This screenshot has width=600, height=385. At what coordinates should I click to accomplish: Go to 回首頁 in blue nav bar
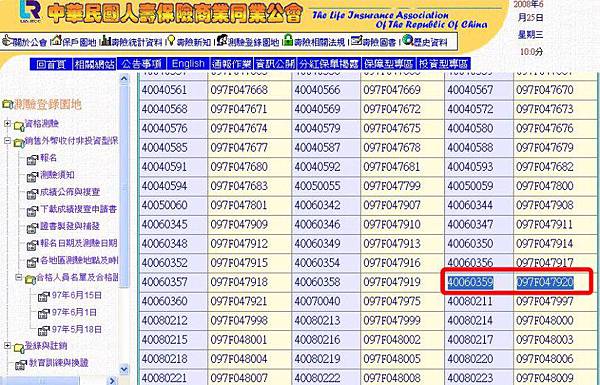coord(51,64)
